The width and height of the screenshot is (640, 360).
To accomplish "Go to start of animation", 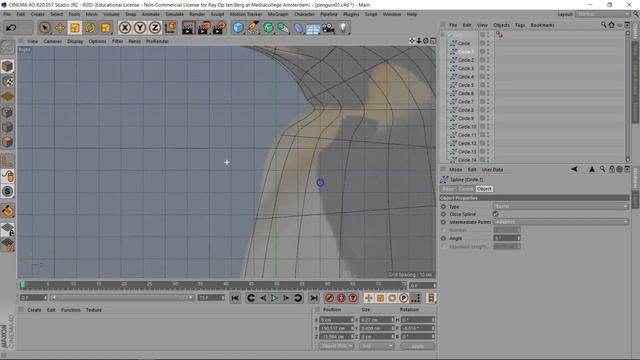I will pos(235,298).
